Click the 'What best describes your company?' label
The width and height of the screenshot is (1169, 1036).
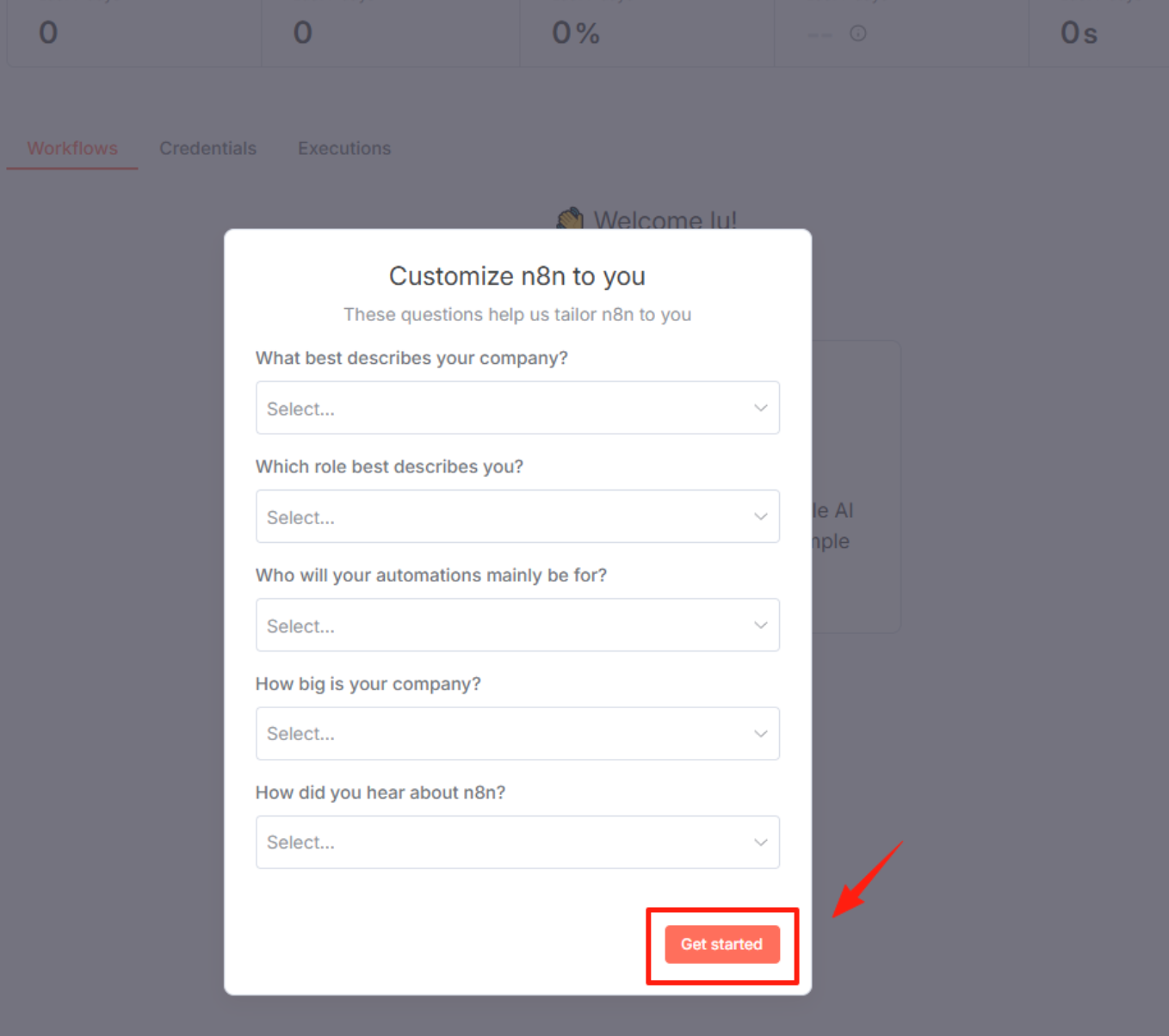[411, 358]
